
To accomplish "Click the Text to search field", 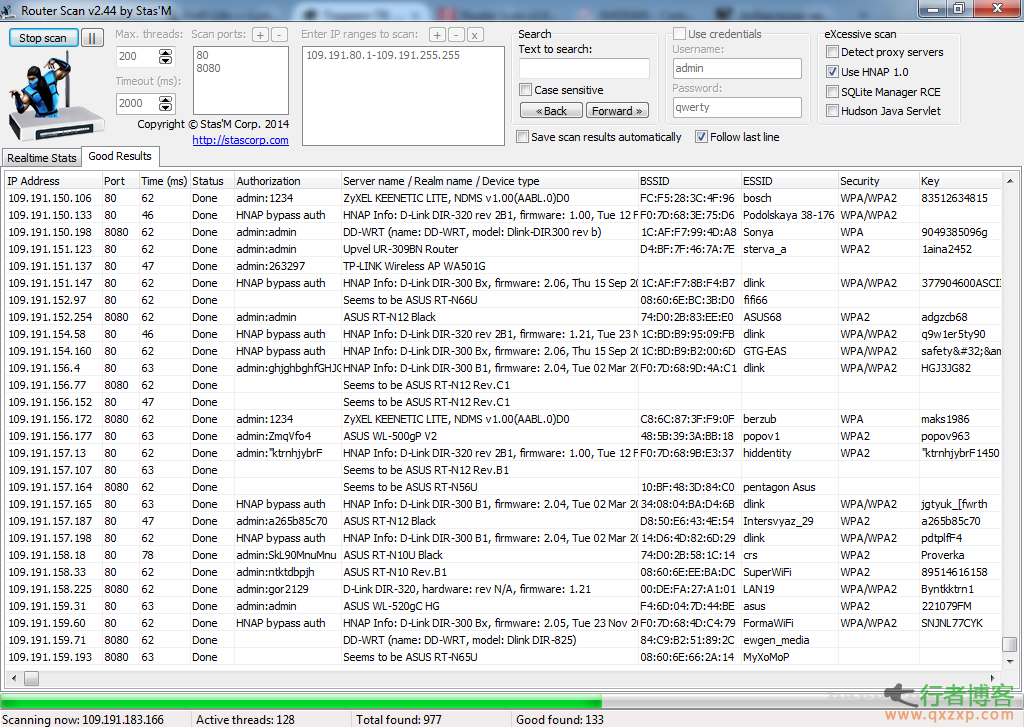I will point(584,69).
